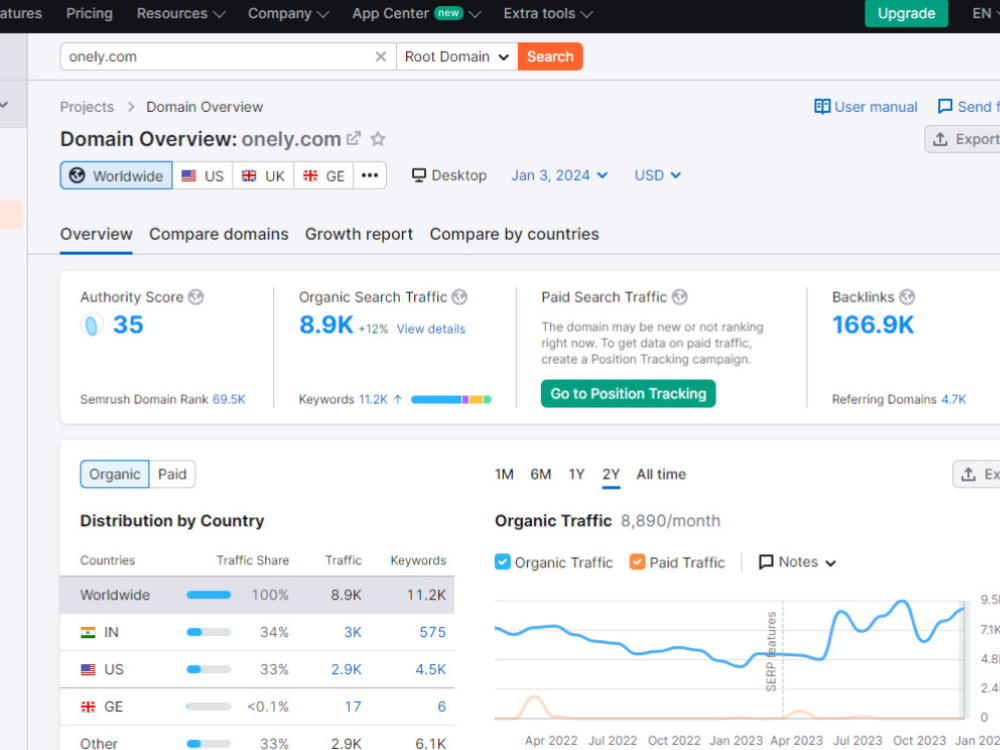
Task: Click India flag in country table
Action: (x=88, y=633)
